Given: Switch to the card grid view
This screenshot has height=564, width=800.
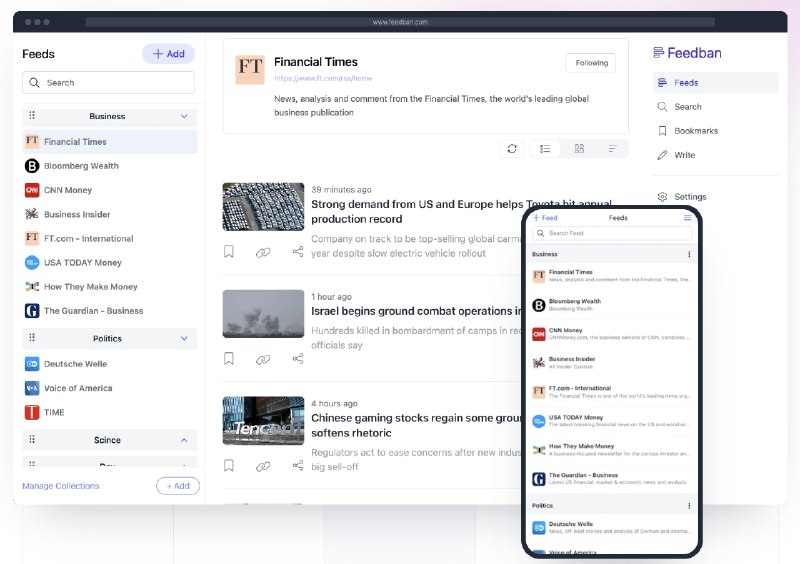Looking at the screenshot, I should tap(579, 148).
